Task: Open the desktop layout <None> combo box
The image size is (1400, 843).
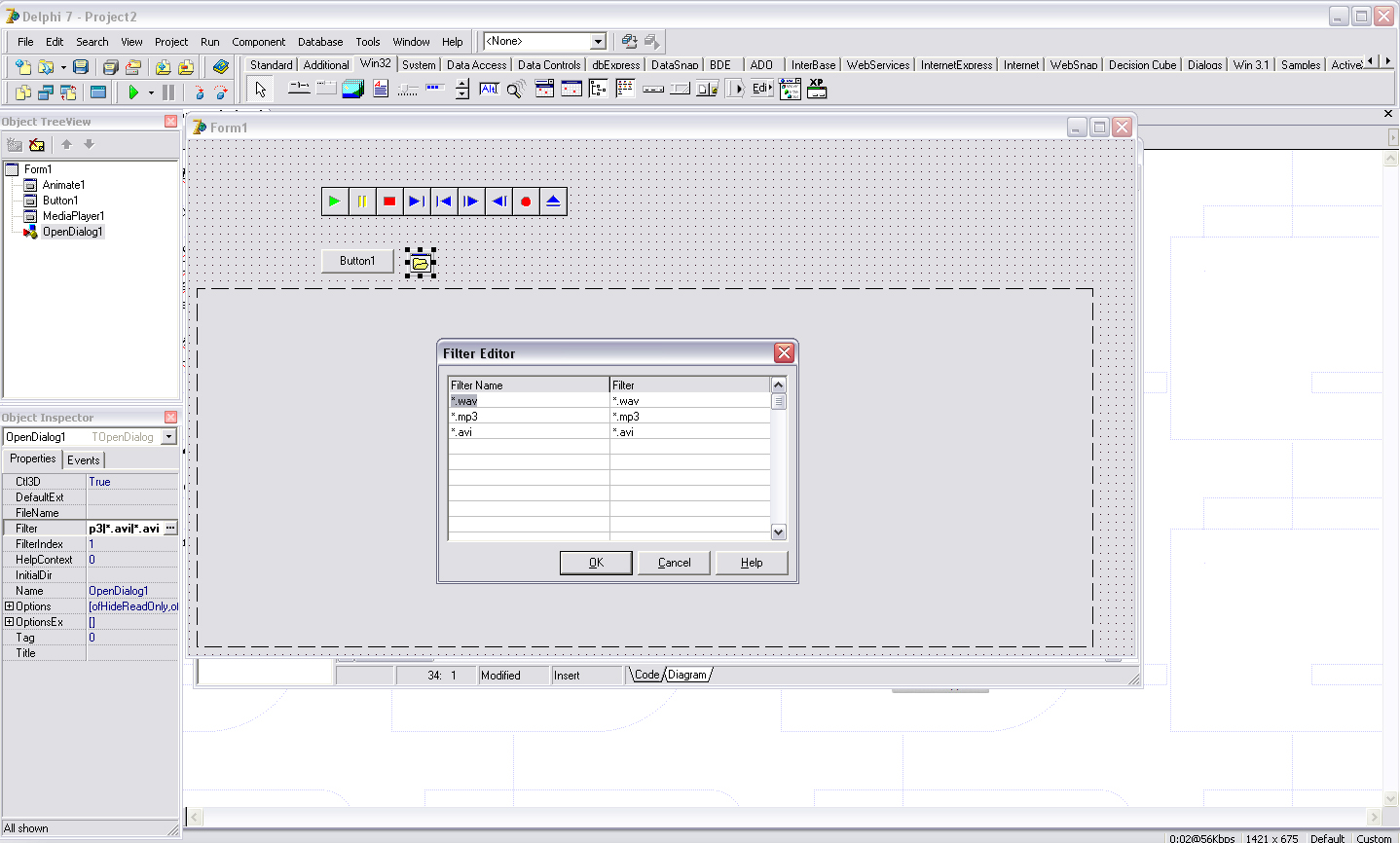Action: [x=545, y=41]
